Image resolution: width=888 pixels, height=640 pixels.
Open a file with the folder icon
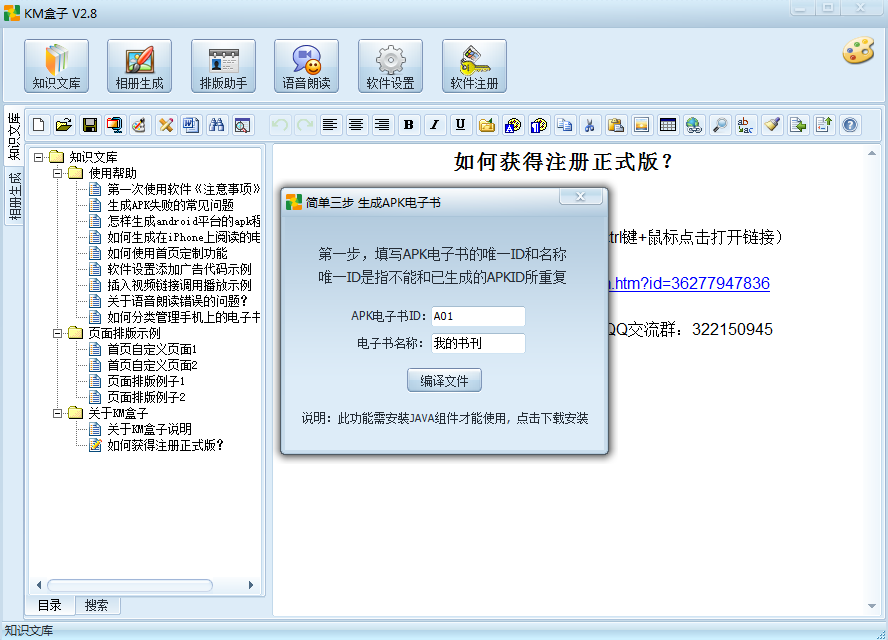tap(64, 124)
